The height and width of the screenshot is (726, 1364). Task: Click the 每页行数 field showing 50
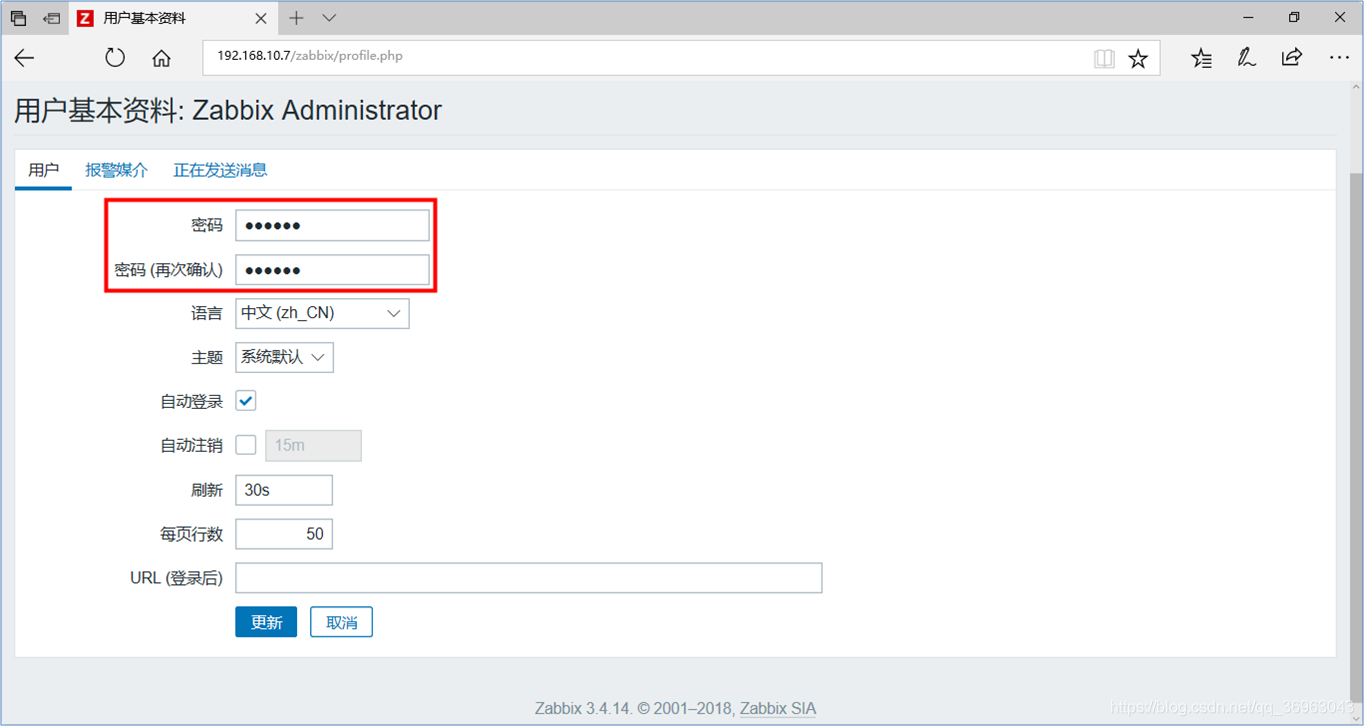tap(284, 534)
